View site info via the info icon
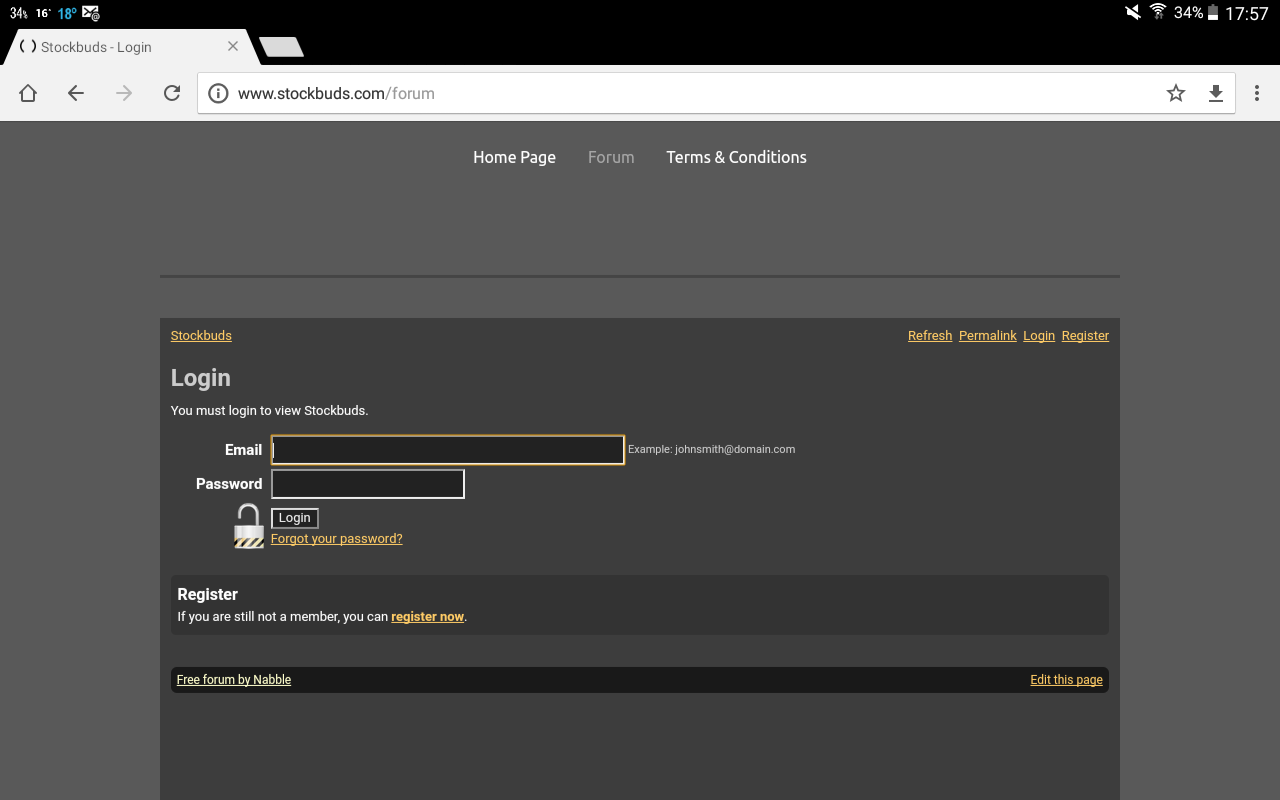This screenshot has width=1280, height=800. (x=218, y=93)
